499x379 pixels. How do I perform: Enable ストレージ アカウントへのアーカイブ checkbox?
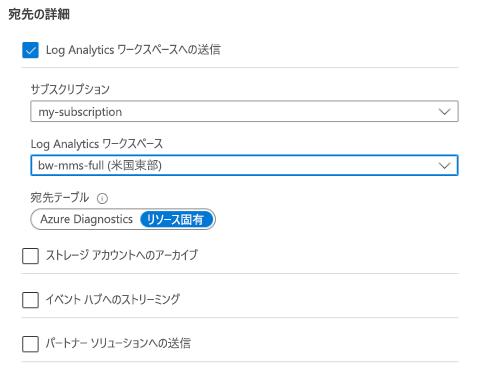[x=30, y=256]
